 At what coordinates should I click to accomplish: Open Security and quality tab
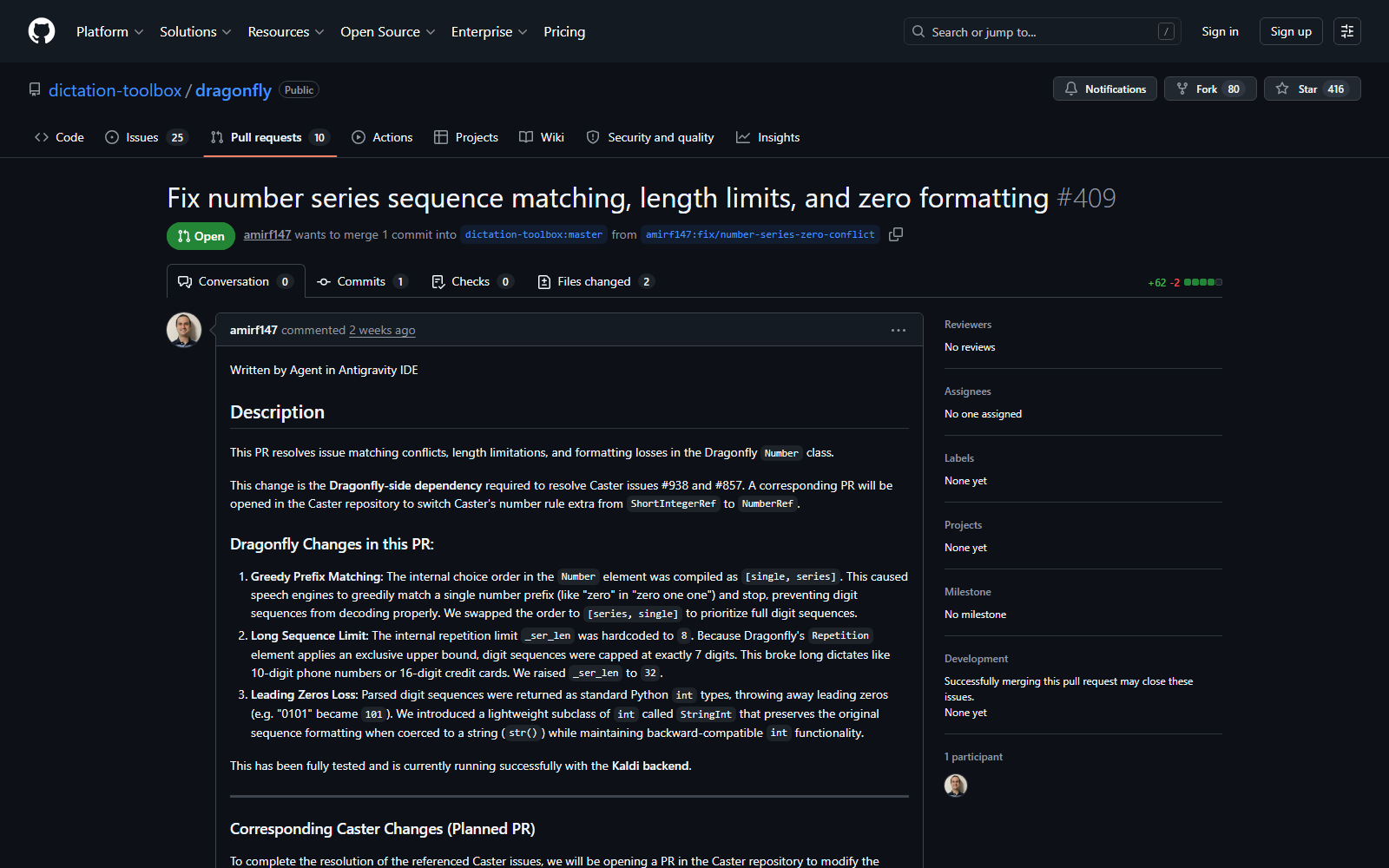(x=650, y=137)
